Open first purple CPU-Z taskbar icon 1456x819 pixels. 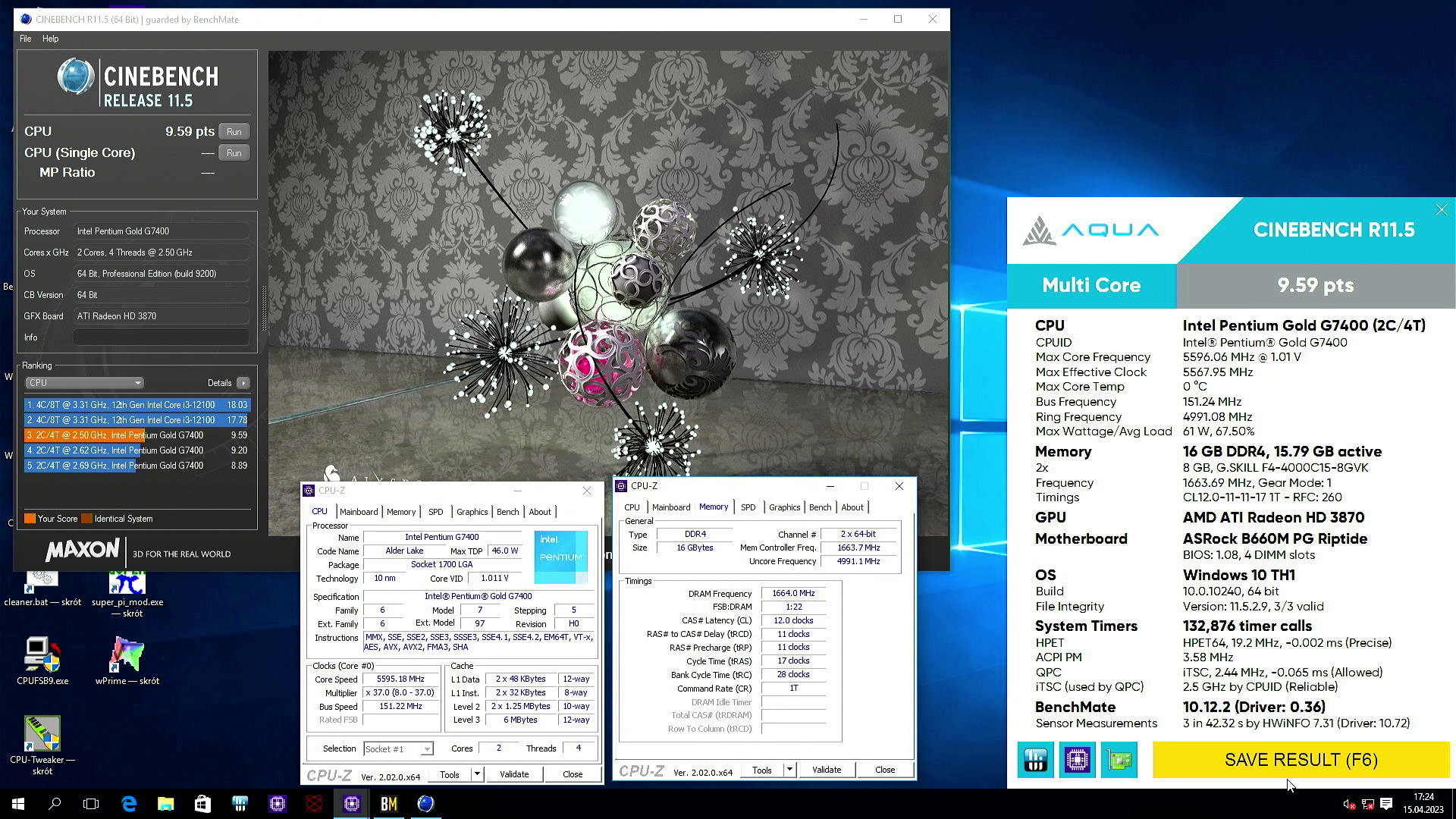tap(277, 804)
